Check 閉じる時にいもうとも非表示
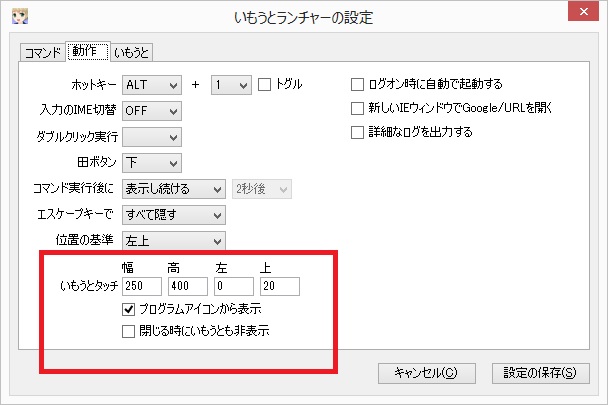The width and height of the screenshot is (608, 405). click(128, 331)
